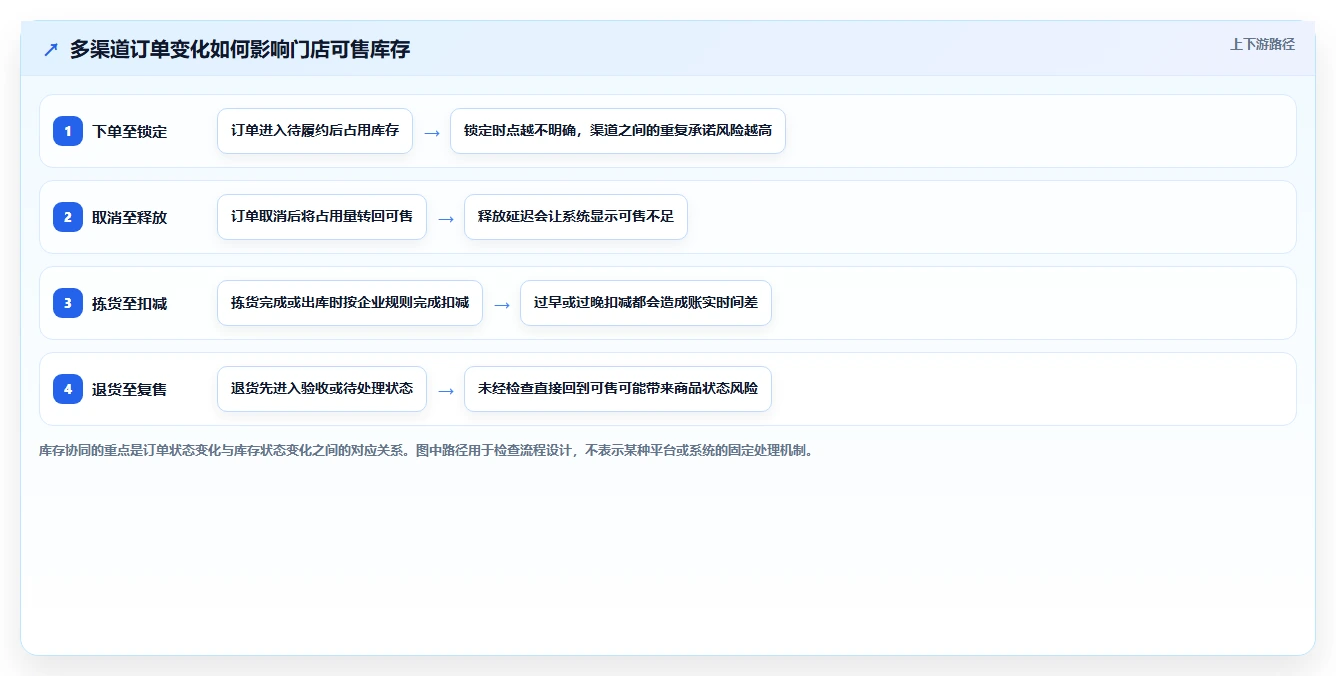Click the 释放延迟会让系统显示可售不足 box
This screenshot has width=1336, height=676.
(576, 217)
